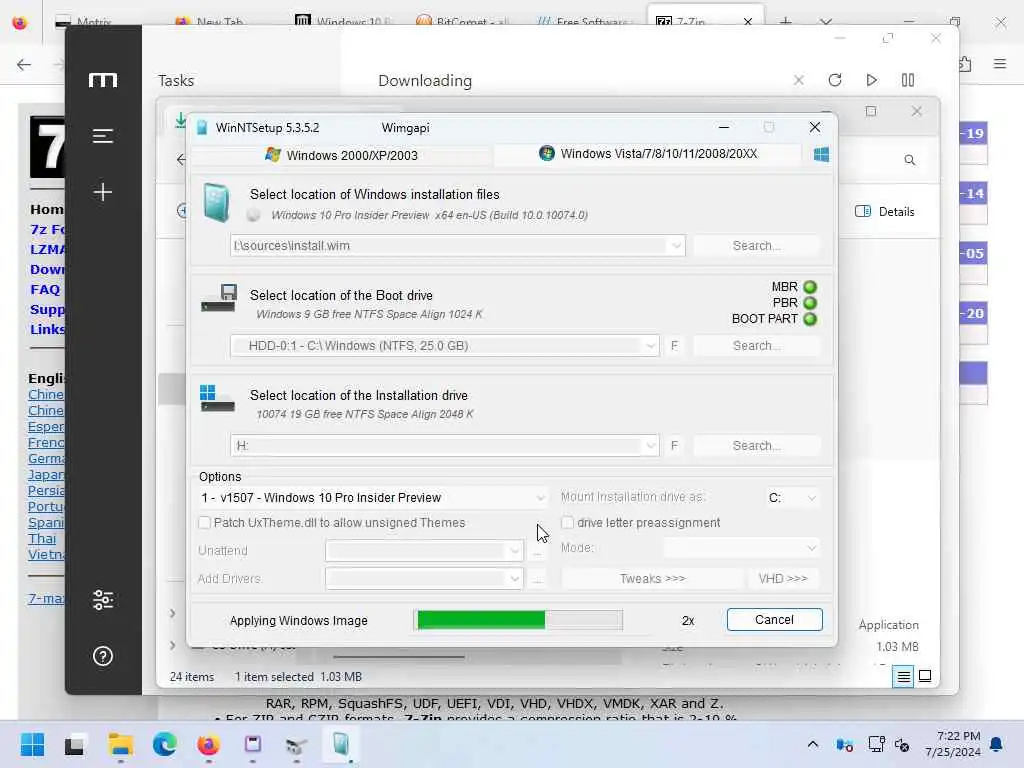Toggle drive letter preassignment checkbox
Image resolution: width=1024 pixels, height=768 pixels.
pos(568,522)
